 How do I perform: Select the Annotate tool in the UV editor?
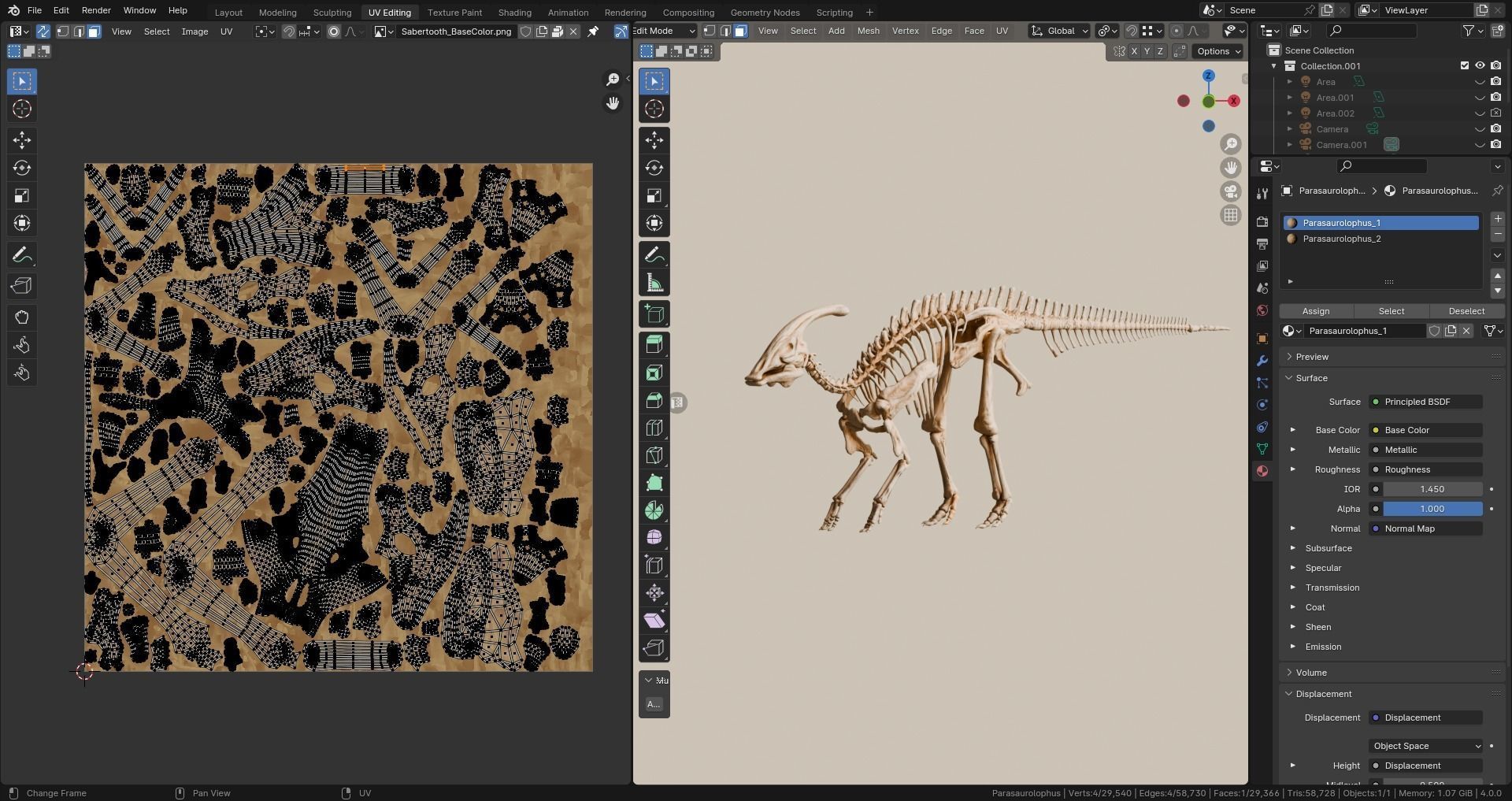point(22,255)
